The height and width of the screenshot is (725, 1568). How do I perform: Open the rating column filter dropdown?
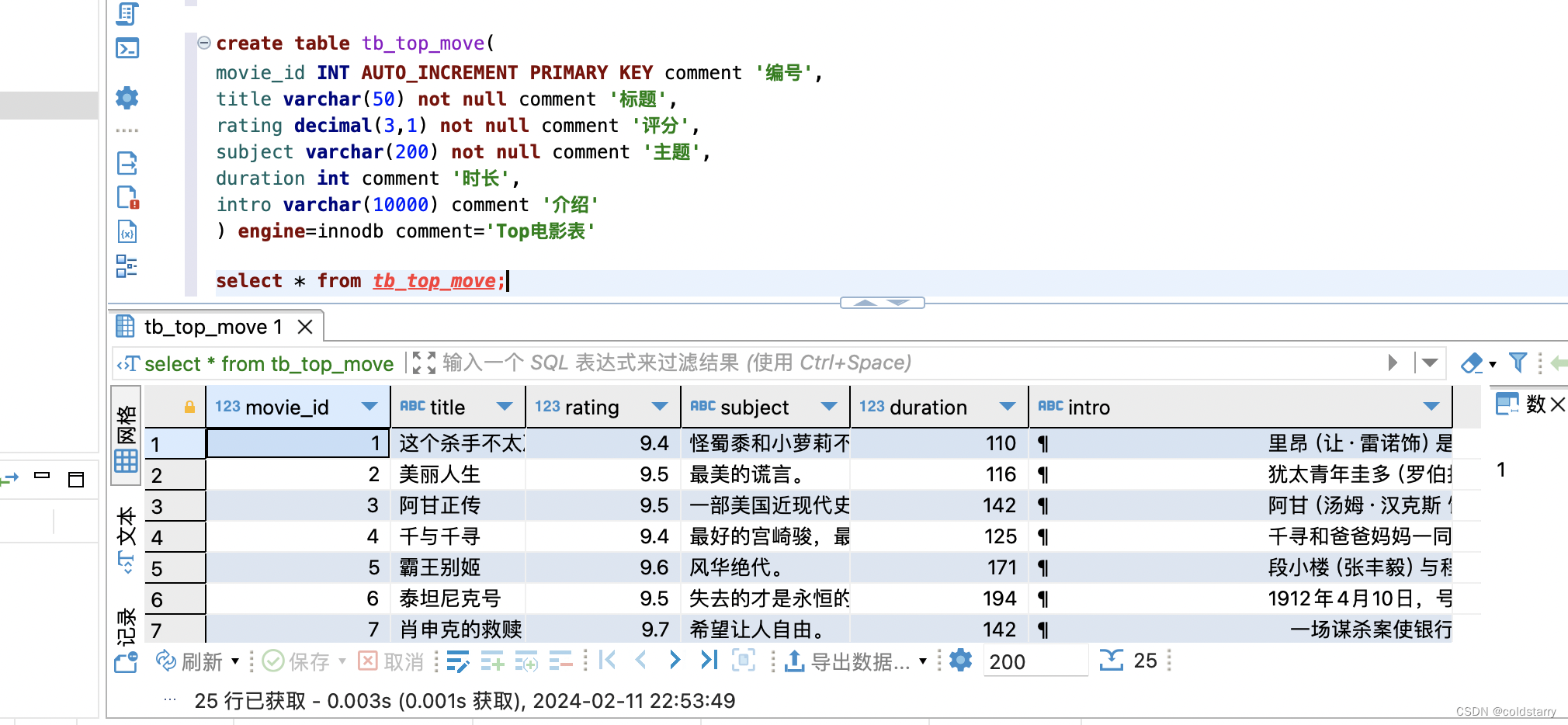(660, 407)
